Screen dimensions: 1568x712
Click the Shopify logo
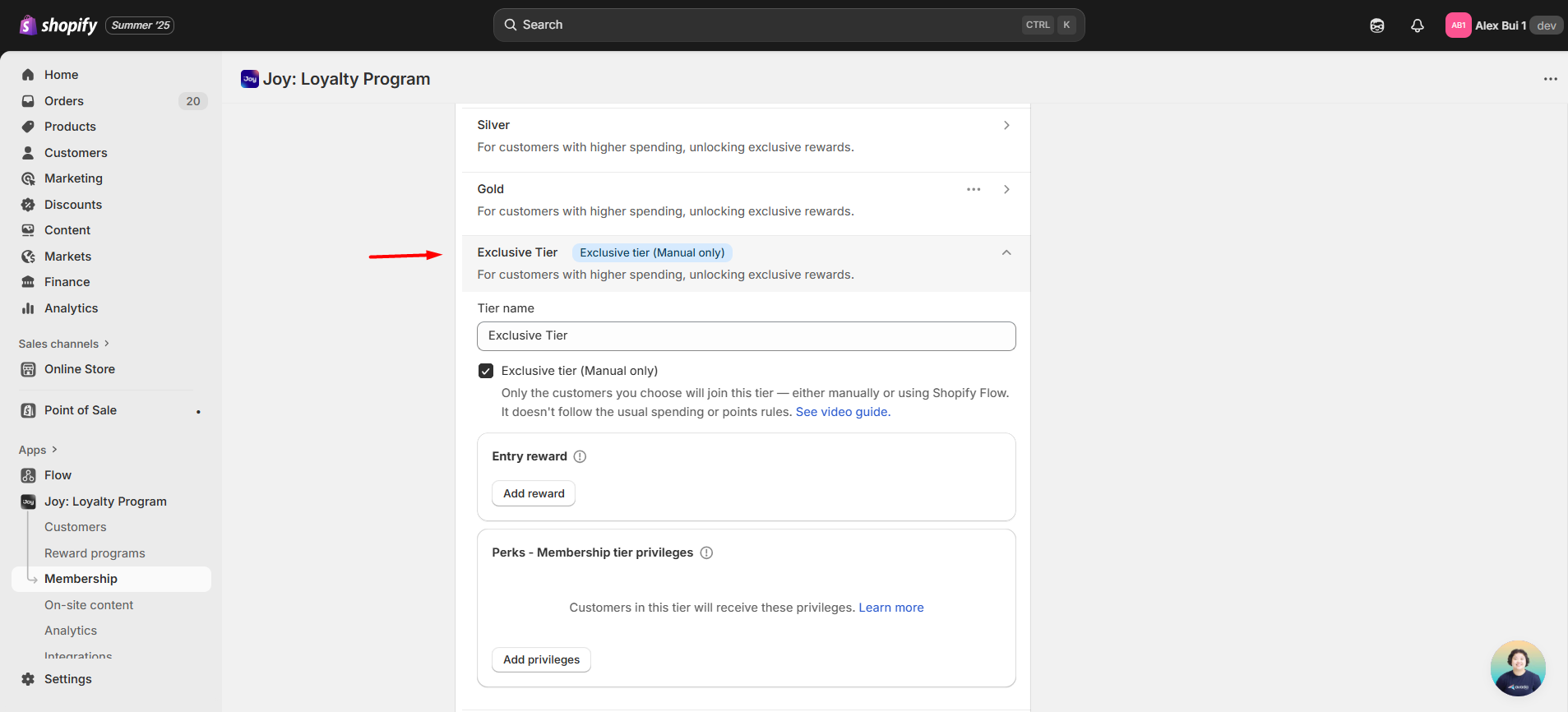58,25
